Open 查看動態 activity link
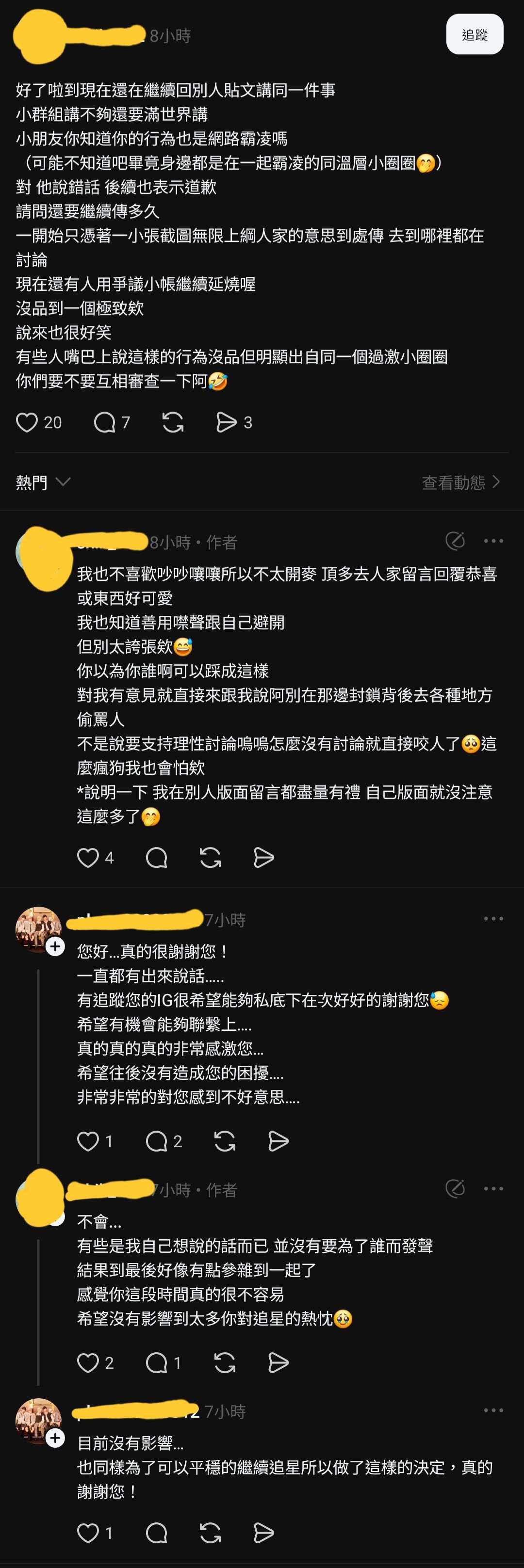This screenshot has height=1568, width=524. coord(461,482)
